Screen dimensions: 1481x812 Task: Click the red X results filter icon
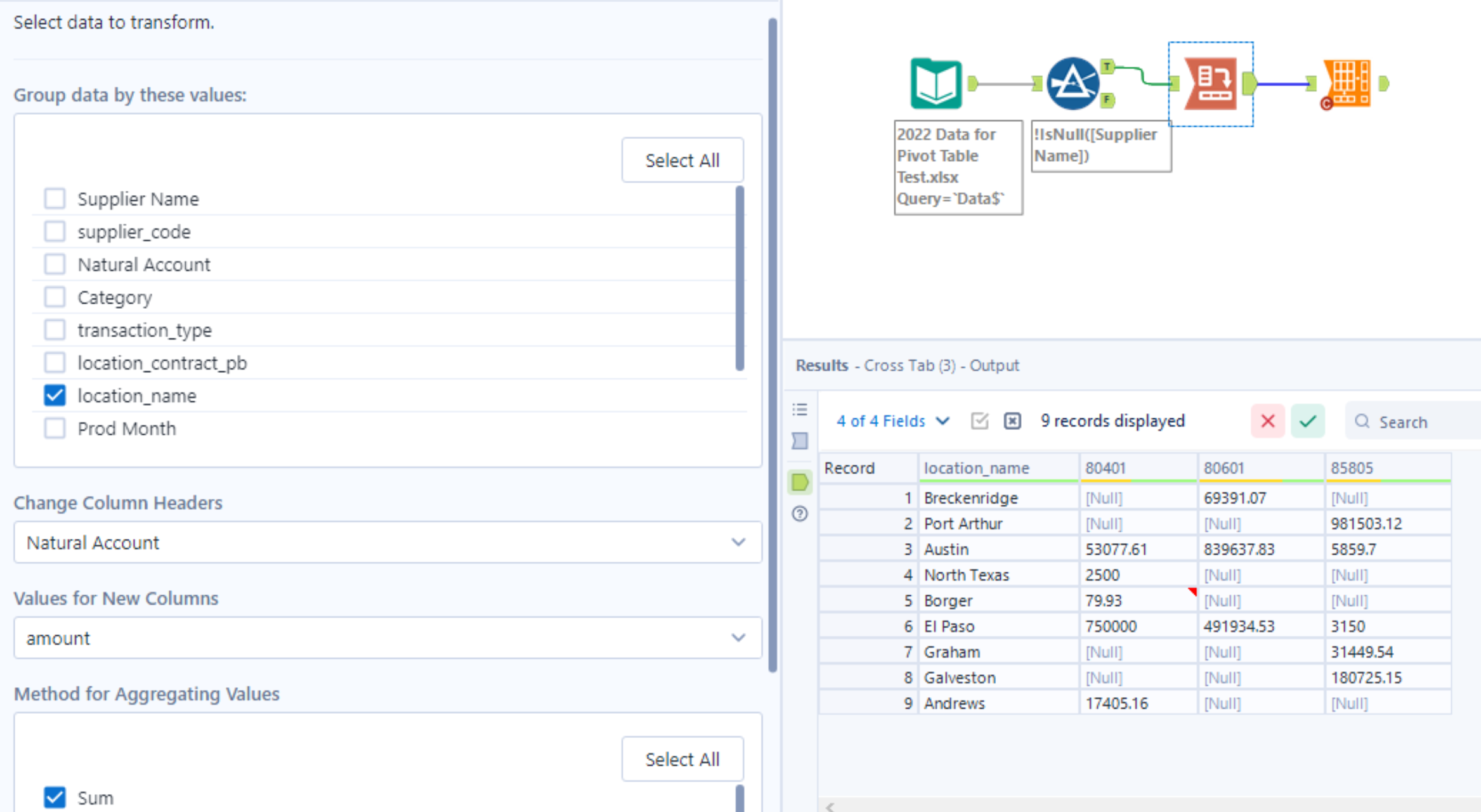coord(1267,421)
